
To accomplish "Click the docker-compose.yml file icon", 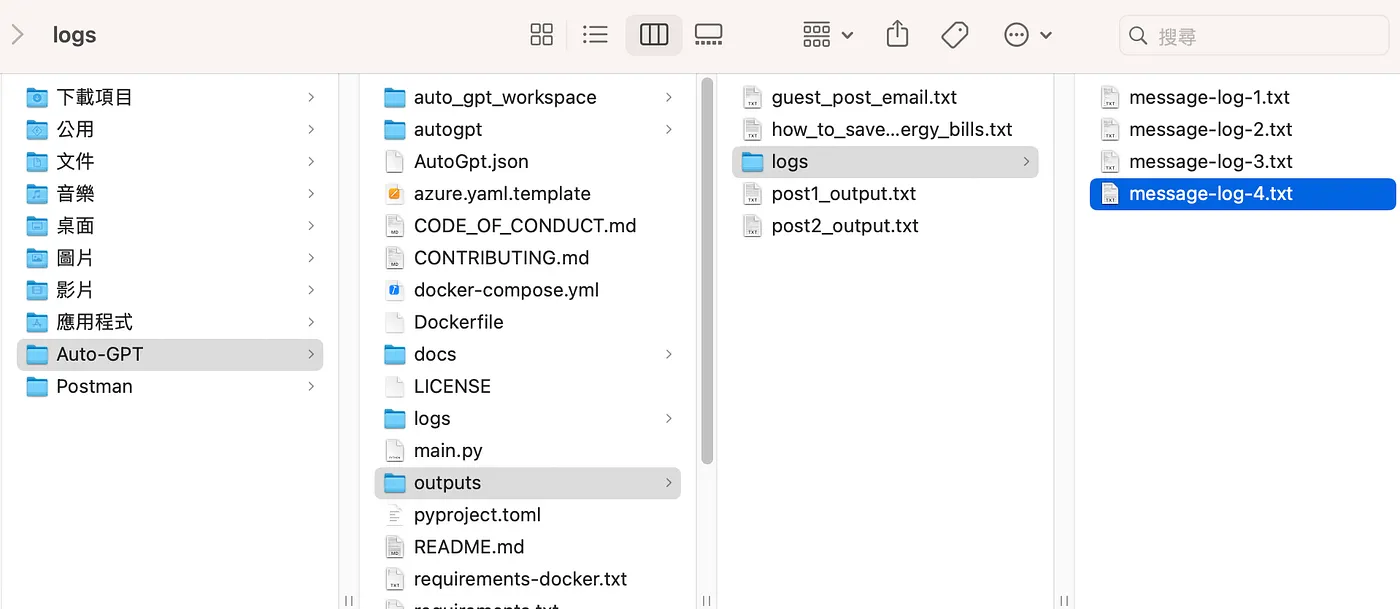I will pyautogui.click(x=394, y=289).
